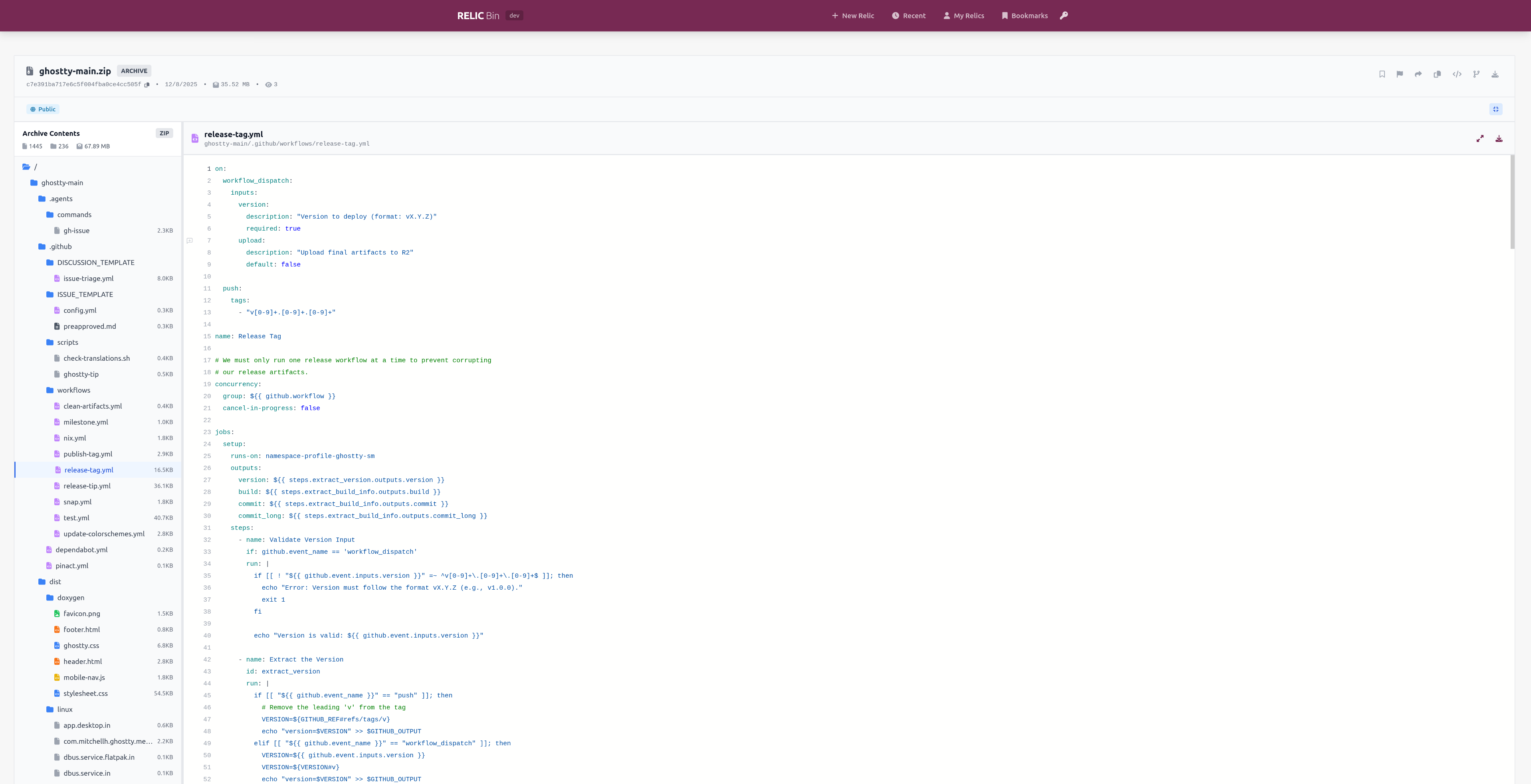Viewport: 1531px width, 784px height.
Task: Go to Recent relics
Action: 909,16
